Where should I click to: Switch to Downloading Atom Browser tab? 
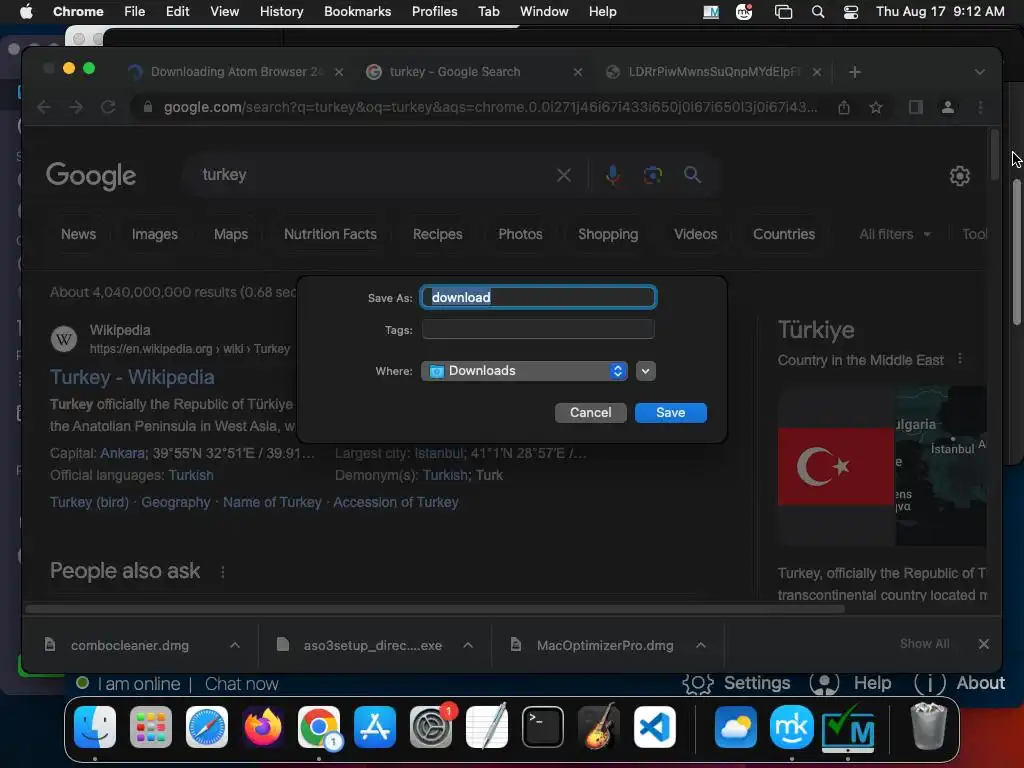235,72
